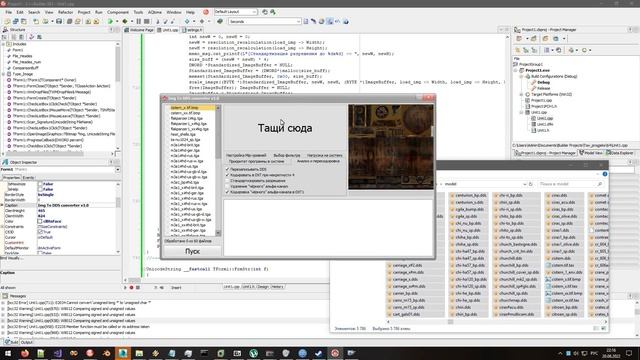Toggle the 'Кодировать в DXT' checkbox
The height and width of the screenshot is (360, 640).
227,175
